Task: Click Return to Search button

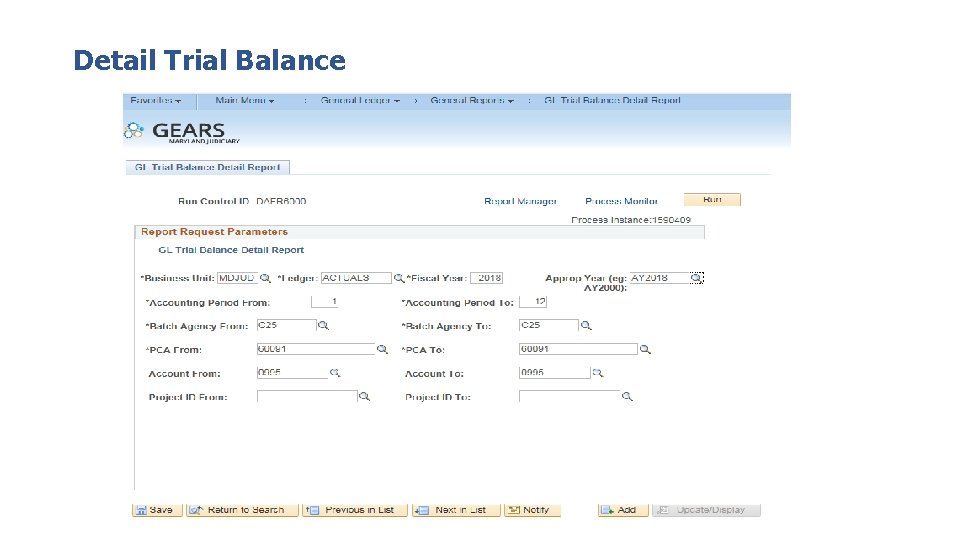Action: point(242,510)
